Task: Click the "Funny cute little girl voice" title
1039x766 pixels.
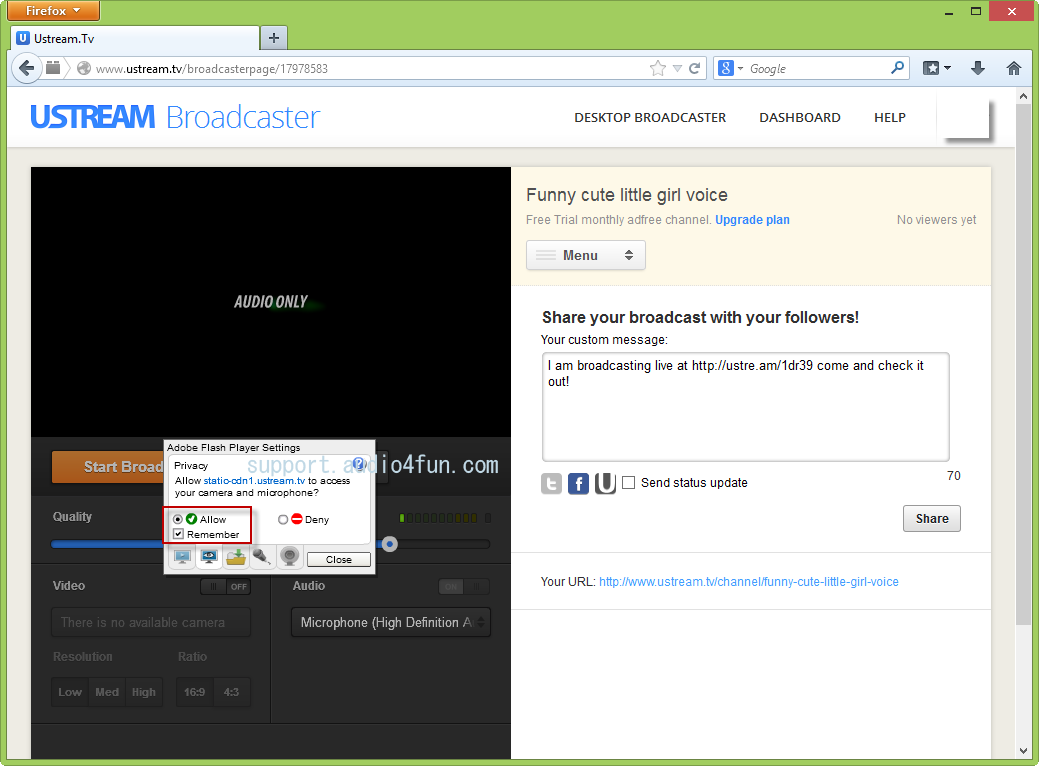Action: pos(627,195)
